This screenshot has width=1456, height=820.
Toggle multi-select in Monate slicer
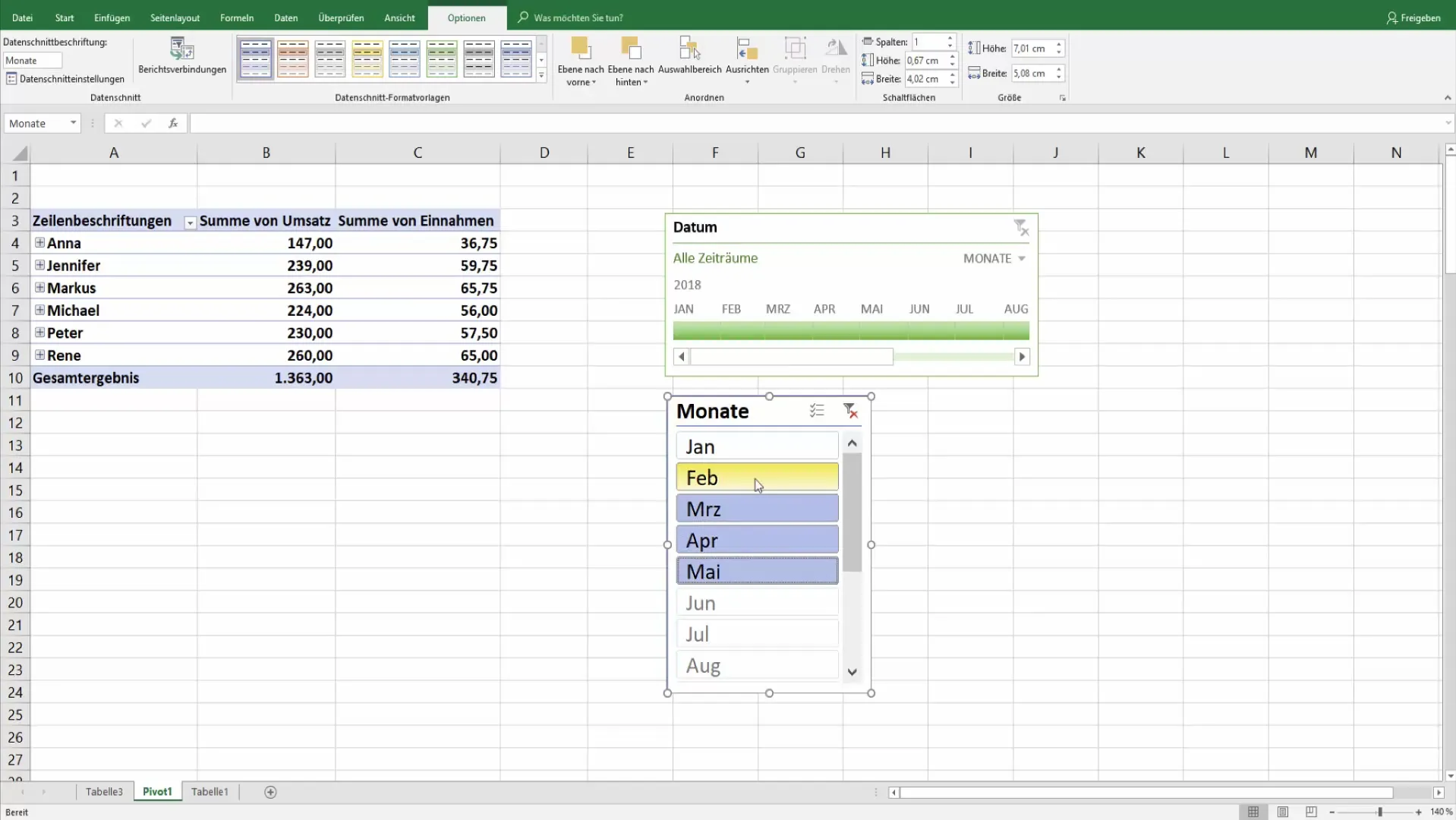pos(817,411)
